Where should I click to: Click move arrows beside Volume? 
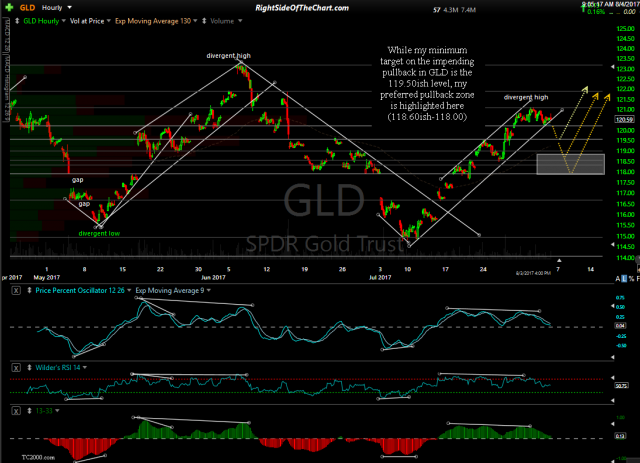click(x=204, y=21)
